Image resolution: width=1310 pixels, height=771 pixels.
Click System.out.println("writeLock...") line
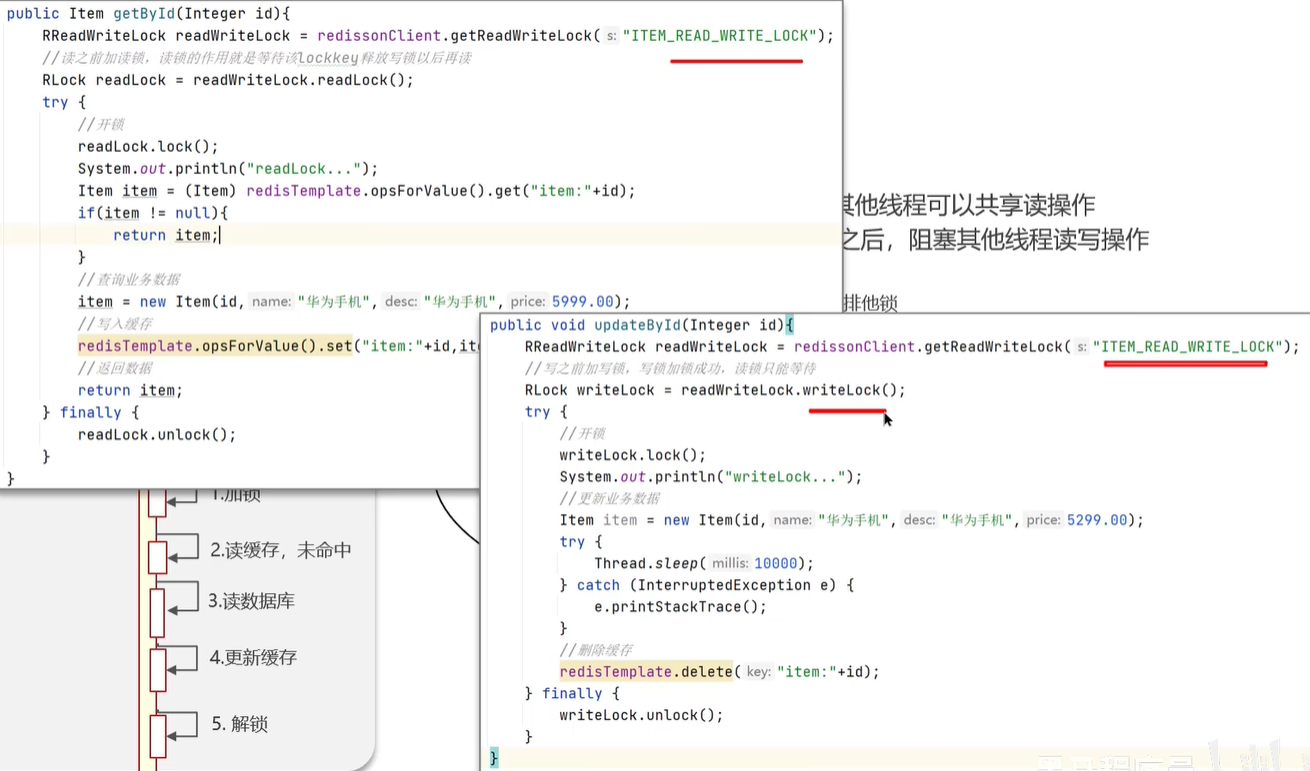[x=710, y=477]
